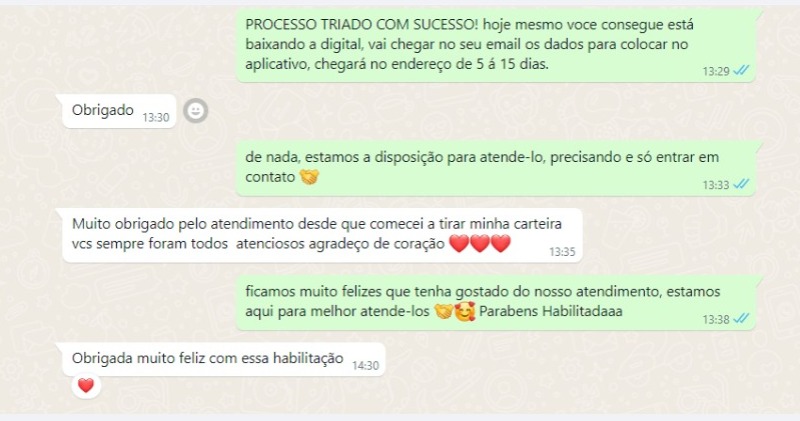Click the three red hearts emoji

click(x=480, y=243)
